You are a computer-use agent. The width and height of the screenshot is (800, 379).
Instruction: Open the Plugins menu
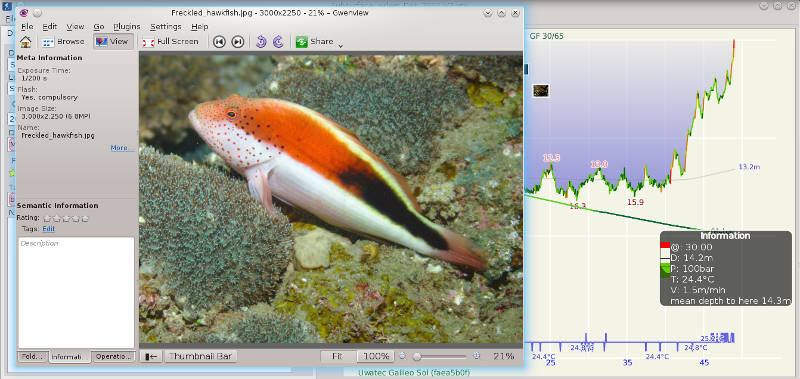coord(127,27)
